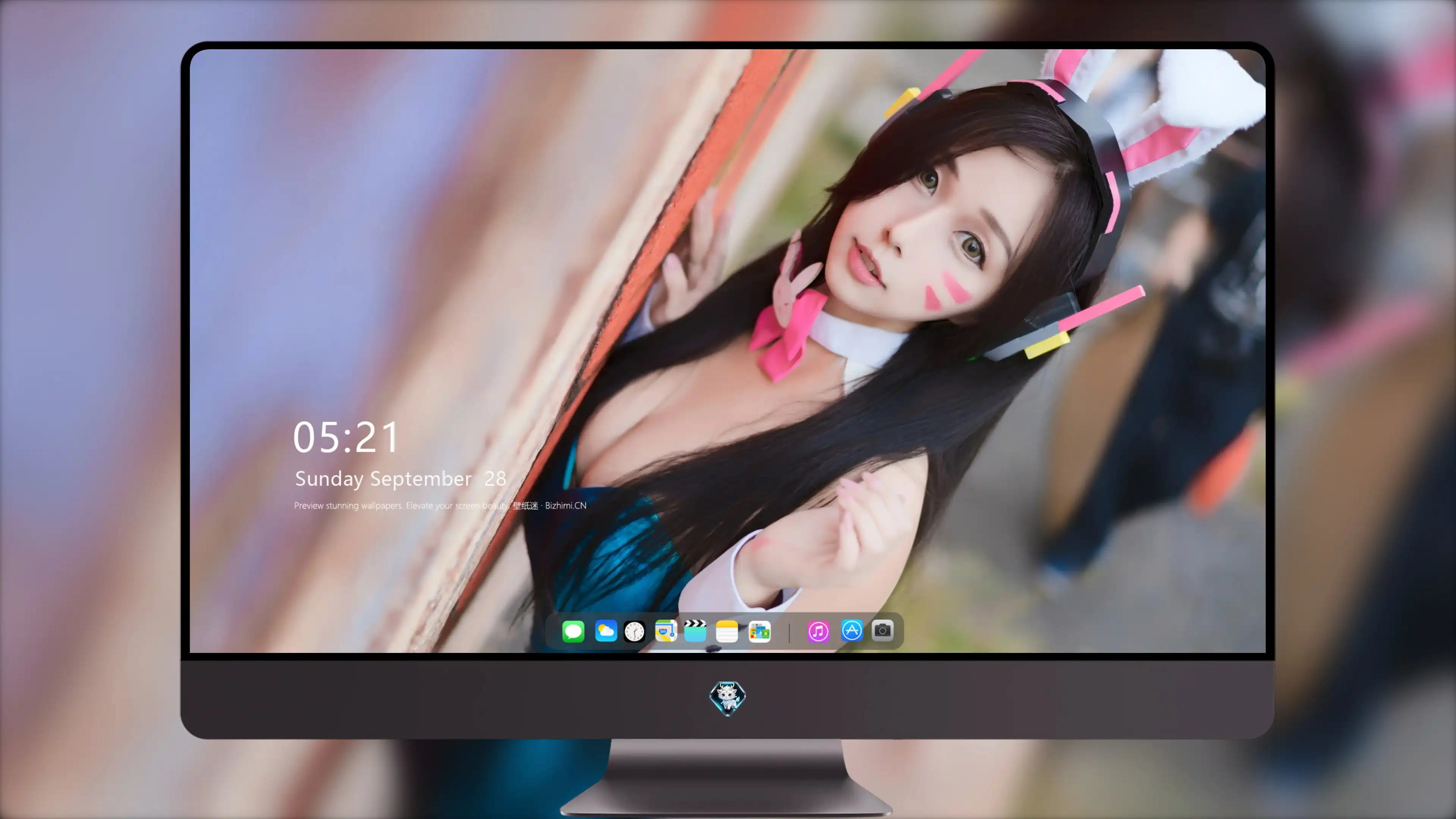This screenshot has width=1456, height=819.
Task: Launch the Clock app from dock
Action: 634,631
